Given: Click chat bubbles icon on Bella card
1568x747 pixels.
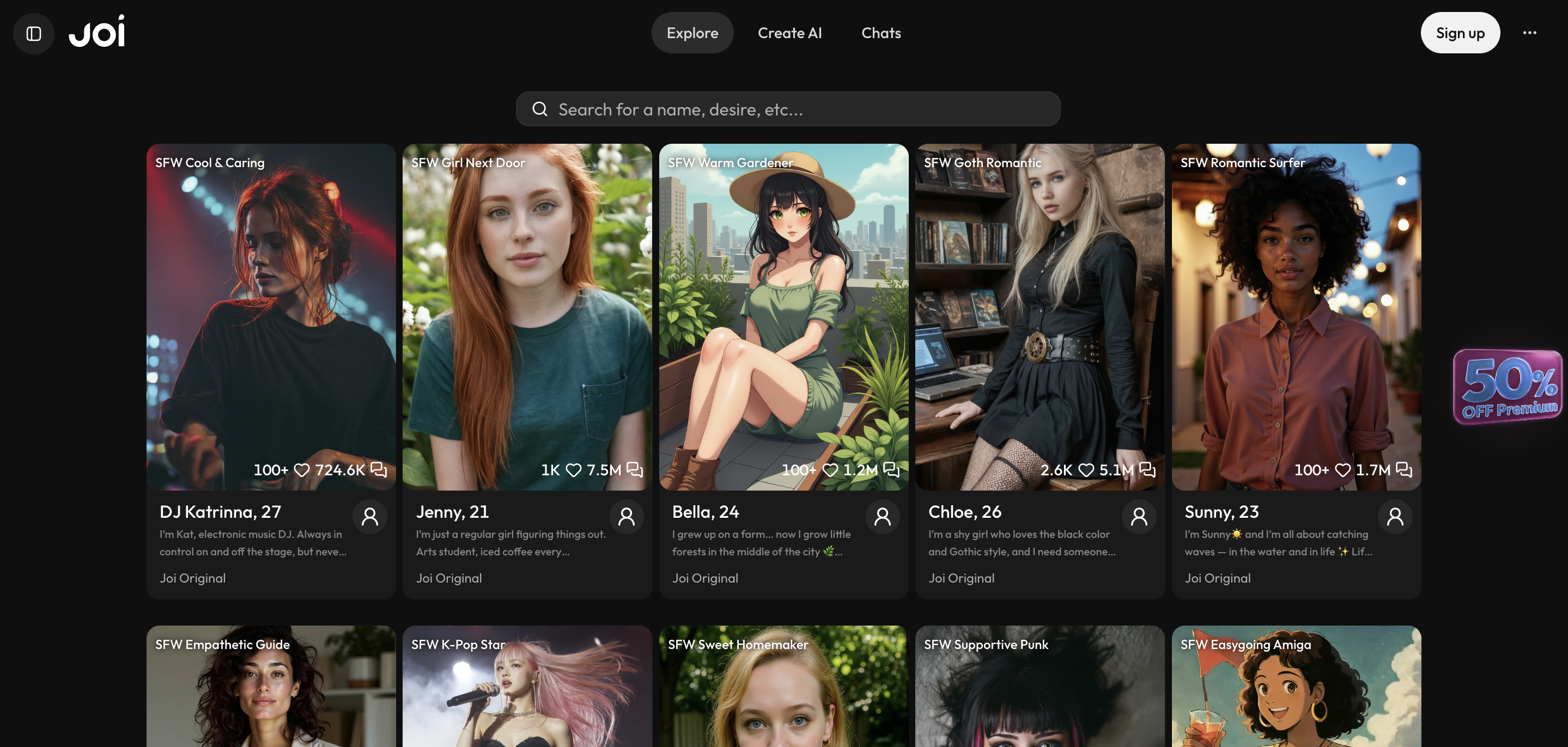Looking at the screenshot, I should [891, 469].
